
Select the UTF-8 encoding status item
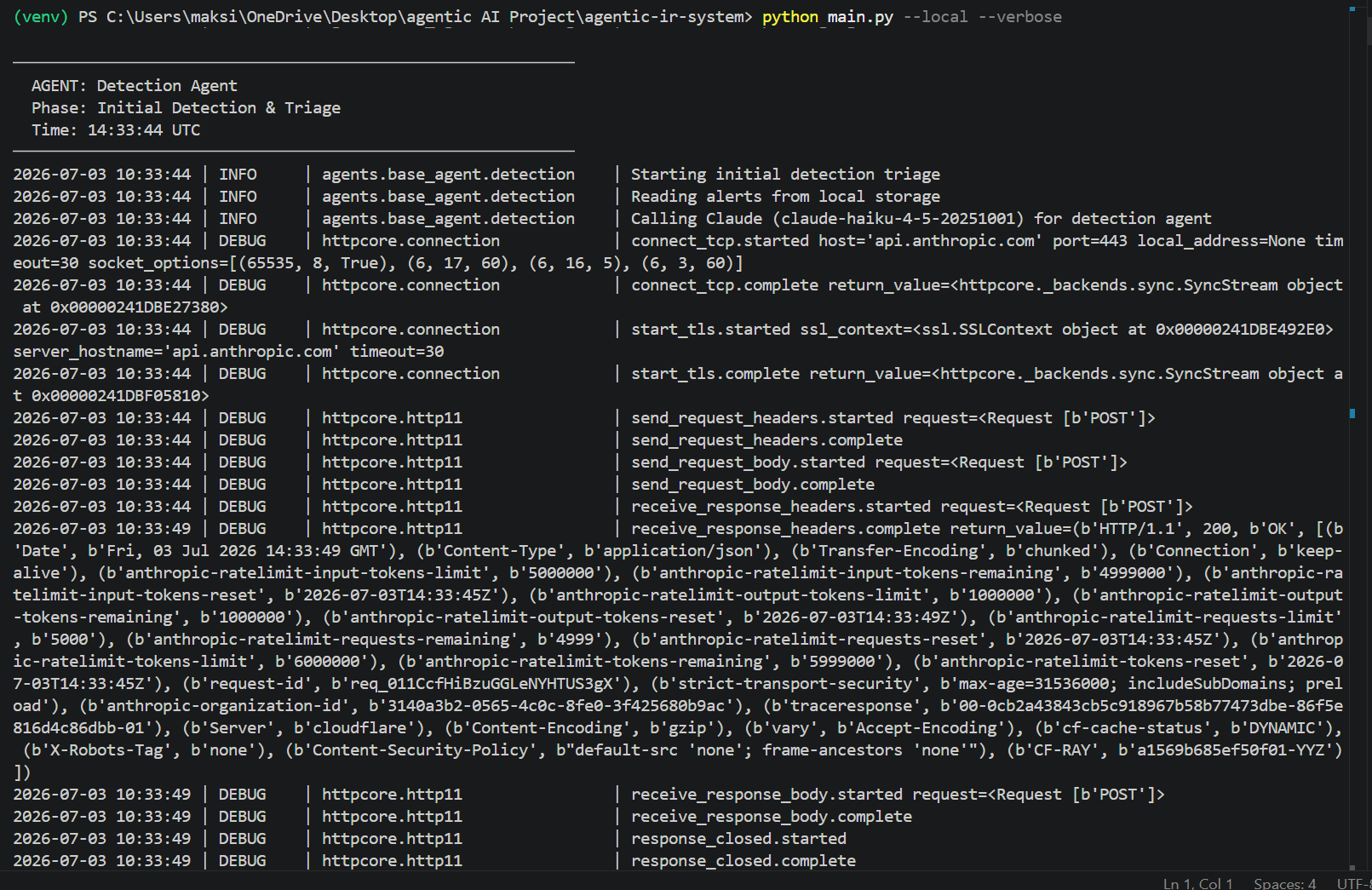(x=1354, y=883)
